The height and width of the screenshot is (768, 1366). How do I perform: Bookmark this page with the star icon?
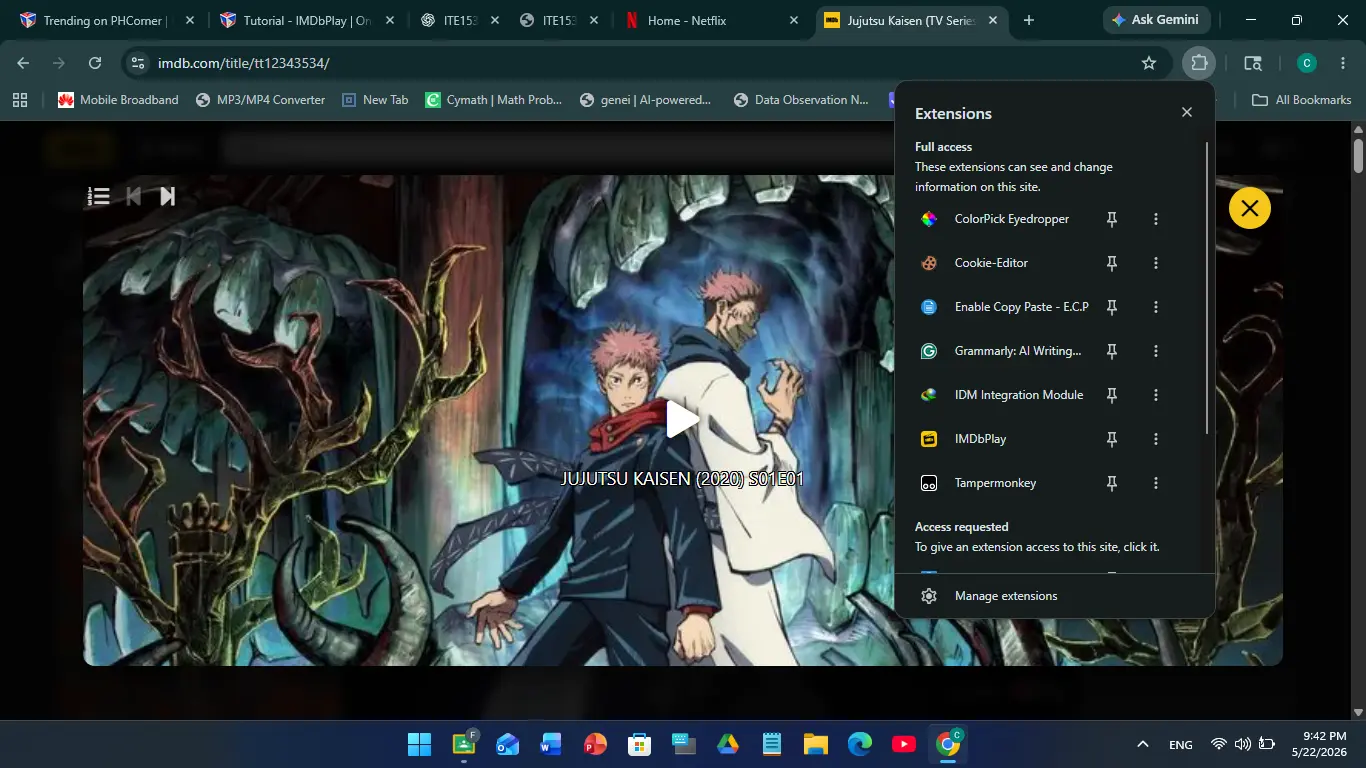point(1149,63)
